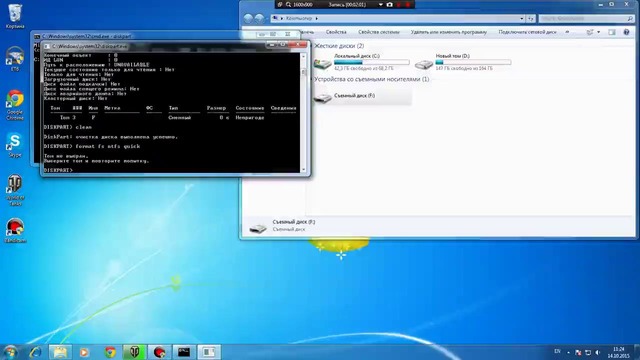Open the taskbar clock and date

tap(618, 352)
